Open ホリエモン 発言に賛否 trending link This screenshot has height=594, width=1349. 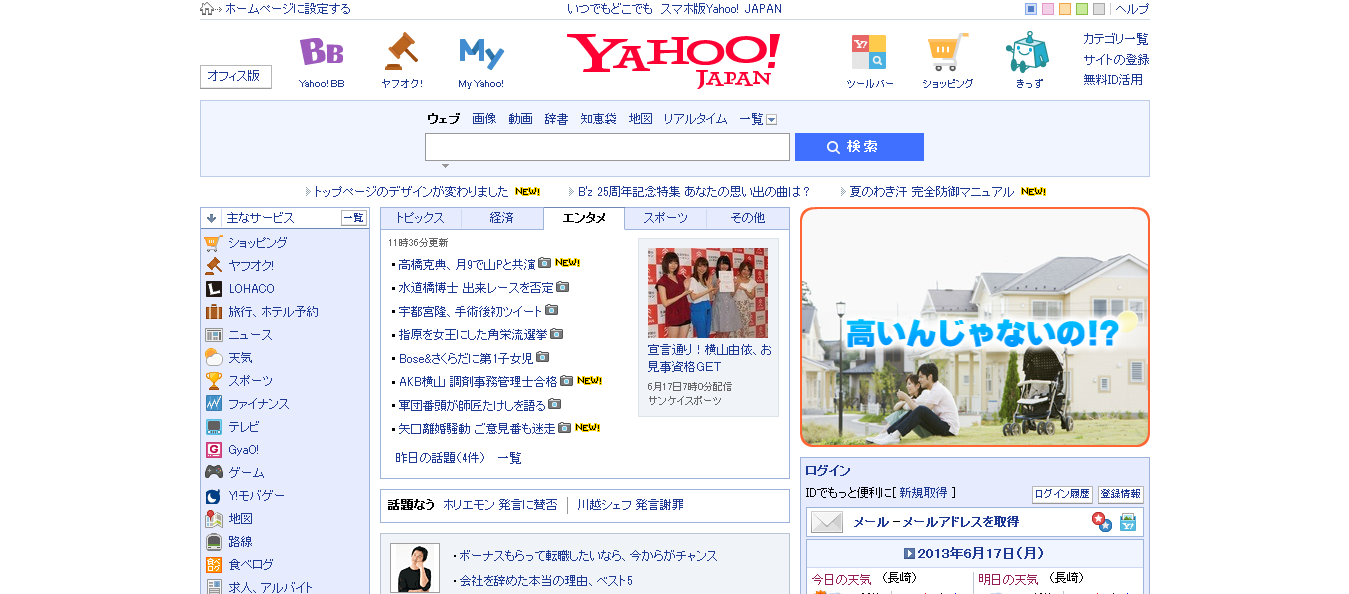click(x=500, y=505)
